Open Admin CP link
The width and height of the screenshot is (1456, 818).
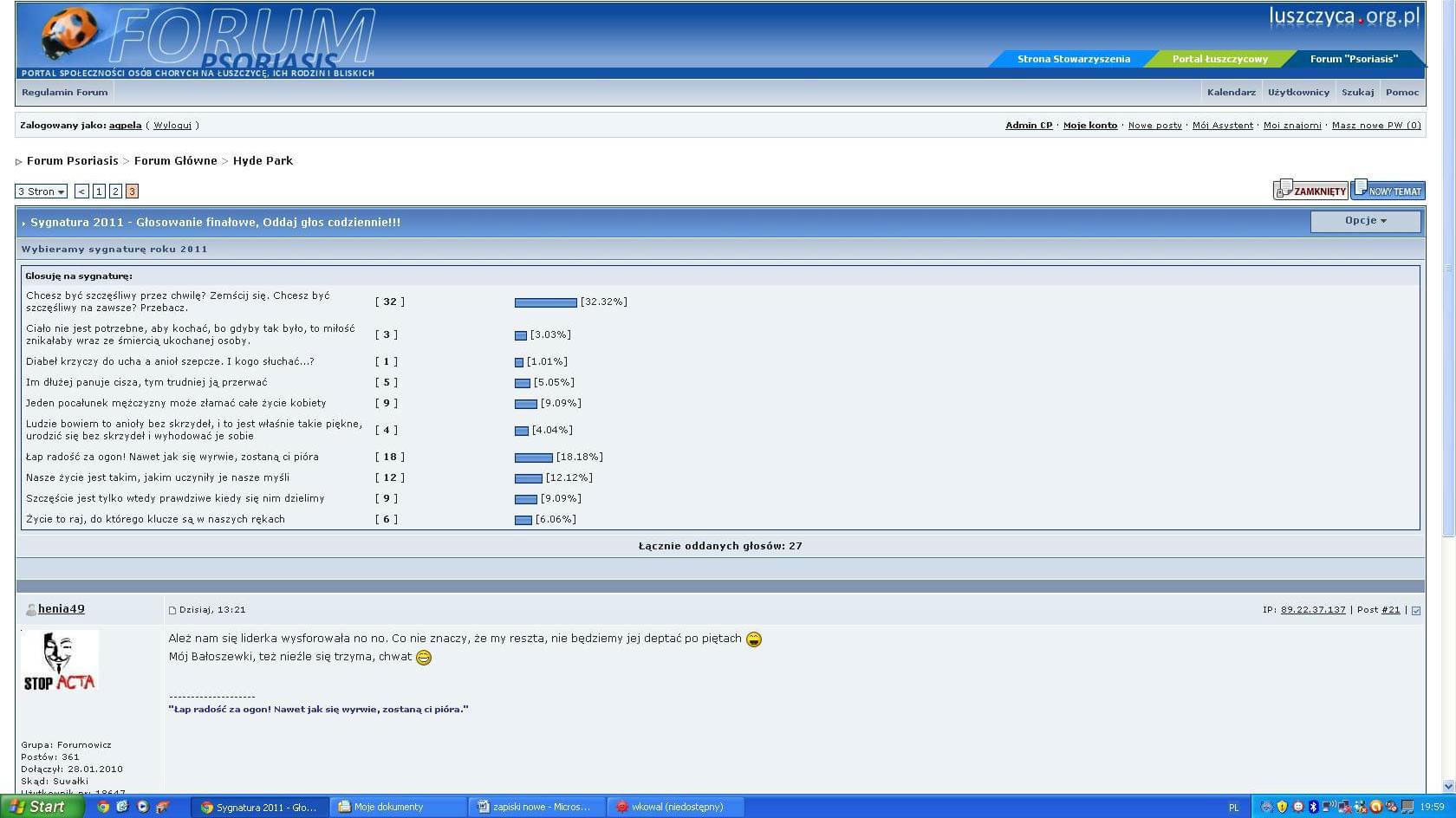point(1029,126)
